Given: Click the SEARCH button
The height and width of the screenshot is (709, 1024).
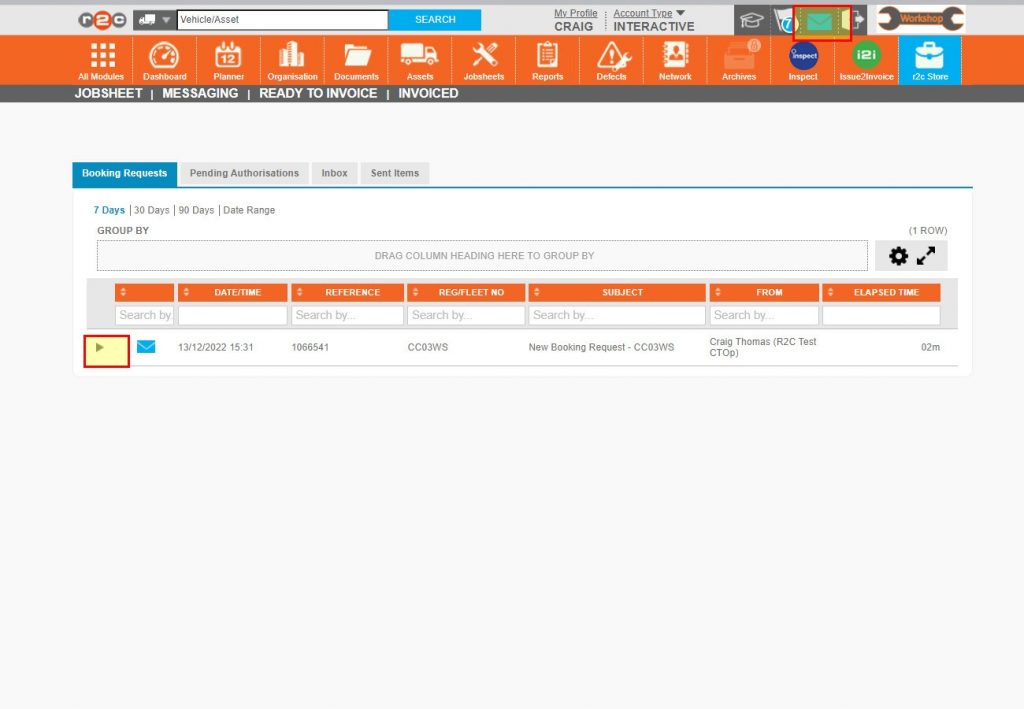Looking at the screenshot, I should [x=434, y=19].
